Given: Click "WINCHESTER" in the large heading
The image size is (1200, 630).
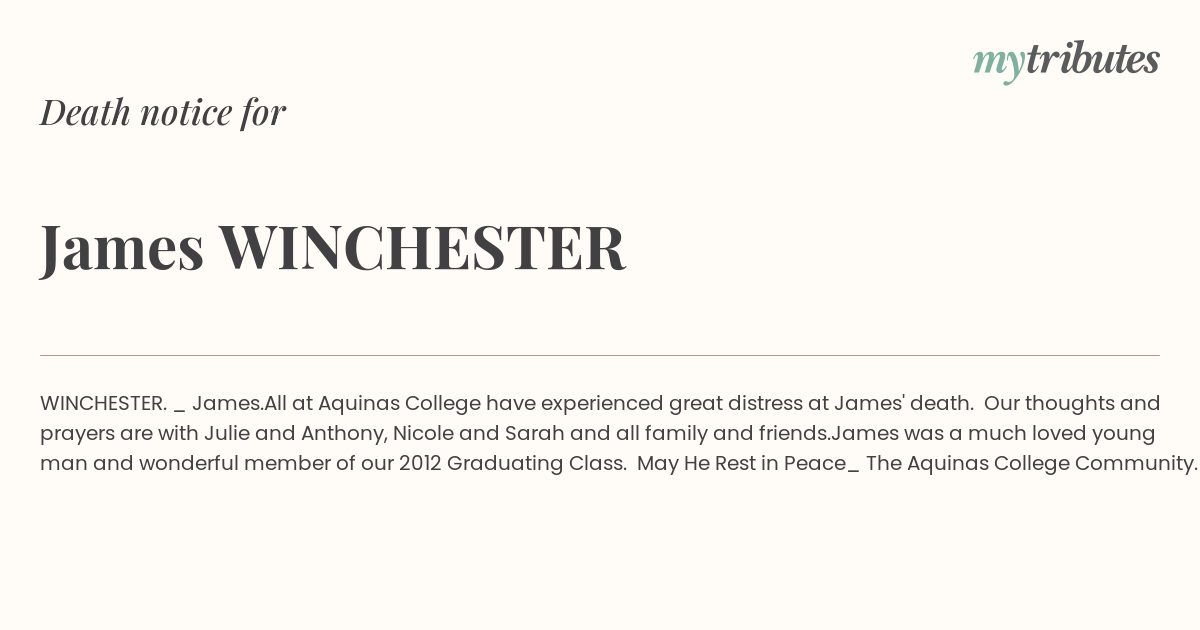Looking at the screenshot, I should coord(422,247).
